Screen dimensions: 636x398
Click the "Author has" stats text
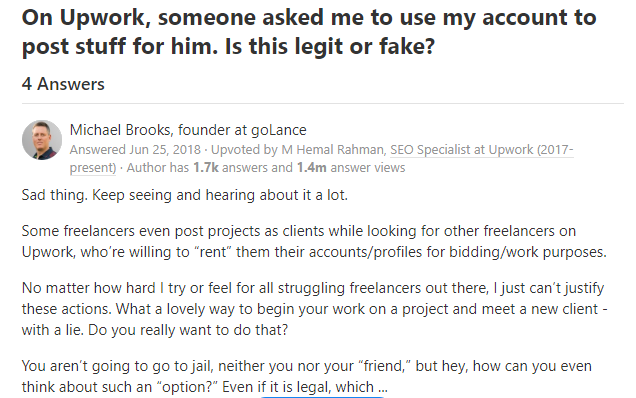pos(158,168)
